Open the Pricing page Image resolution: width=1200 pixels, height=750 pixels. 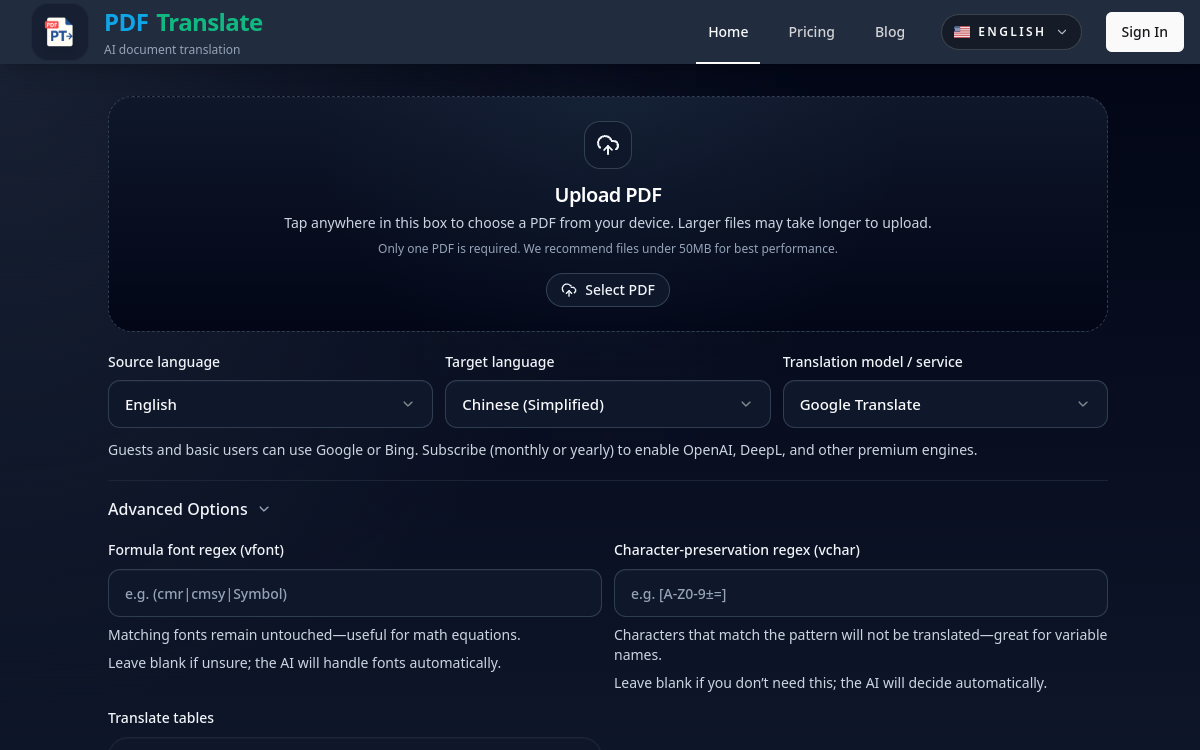[811, 32]
